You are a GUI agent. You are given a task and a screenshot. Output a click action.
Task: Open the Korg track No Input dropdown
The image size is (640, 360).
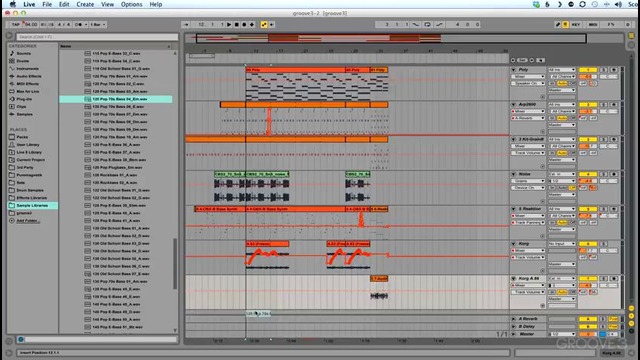(562, 244)
